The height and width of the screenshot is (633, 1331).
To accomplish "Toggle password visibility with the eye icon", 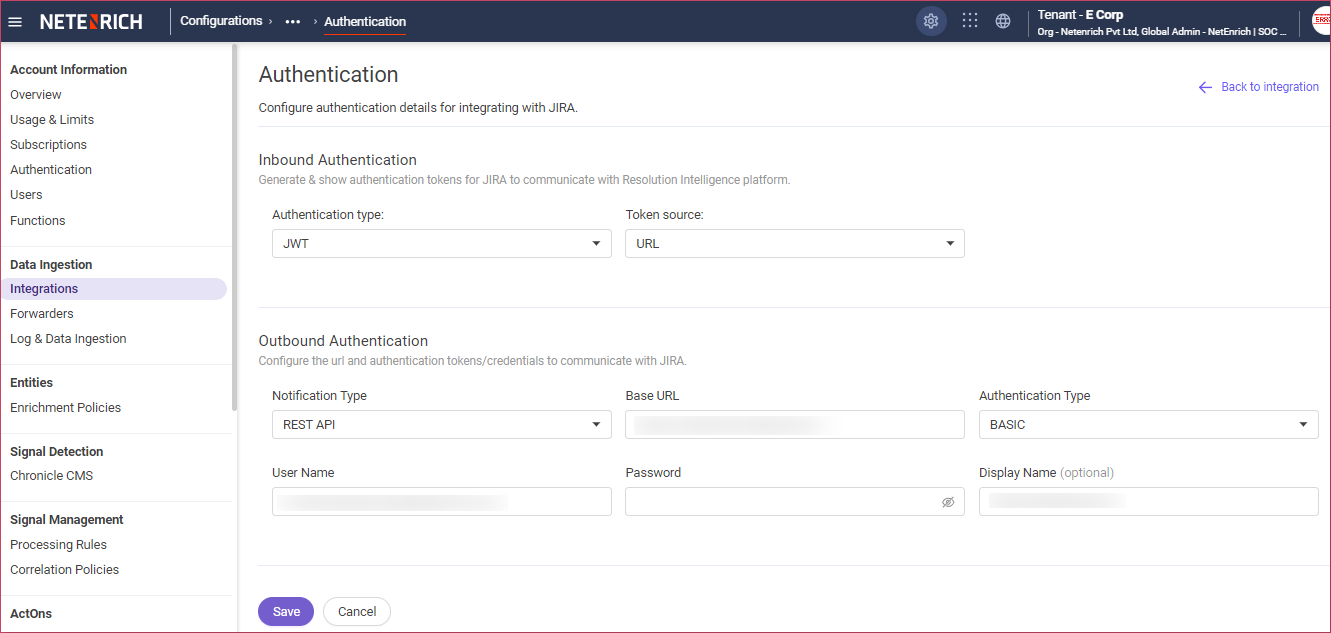I will pyautogui.click(x=948, y=501).
